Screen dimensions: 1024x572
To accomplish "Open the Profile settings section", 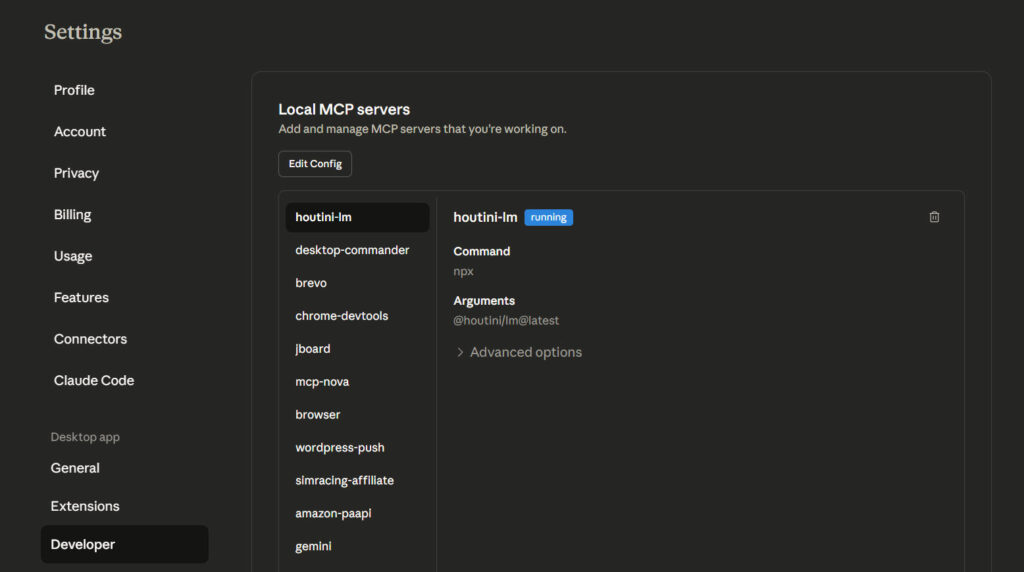I will [74, 90].
